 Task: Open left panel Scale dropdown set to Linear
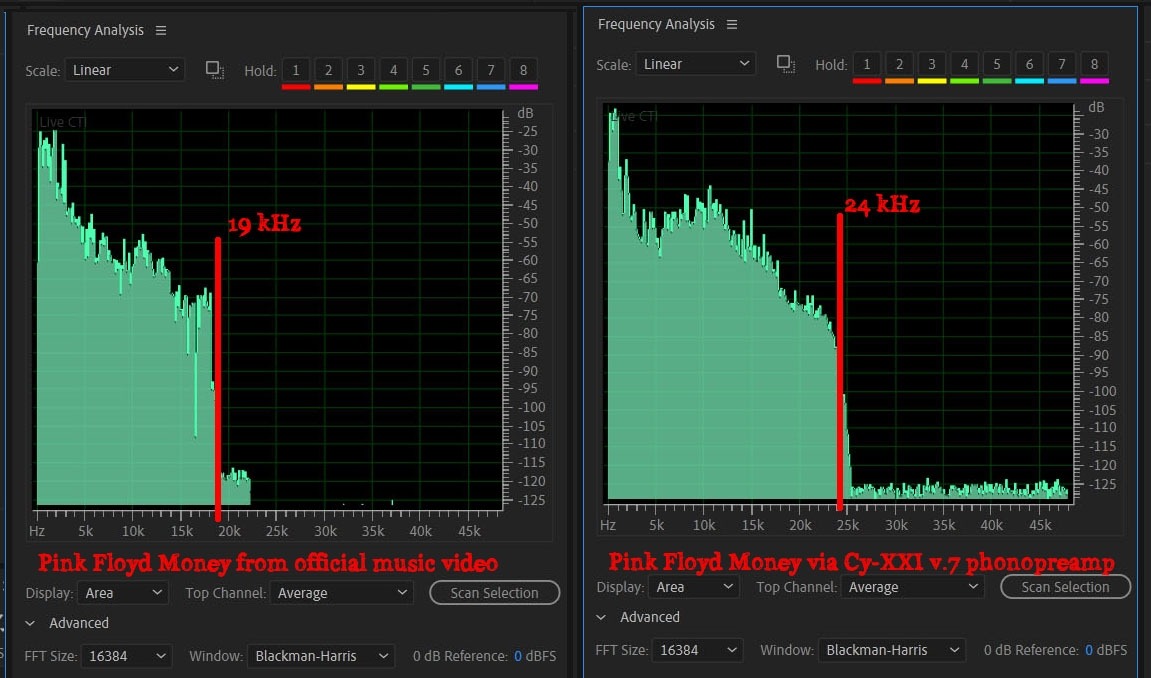tap(125, 70)
